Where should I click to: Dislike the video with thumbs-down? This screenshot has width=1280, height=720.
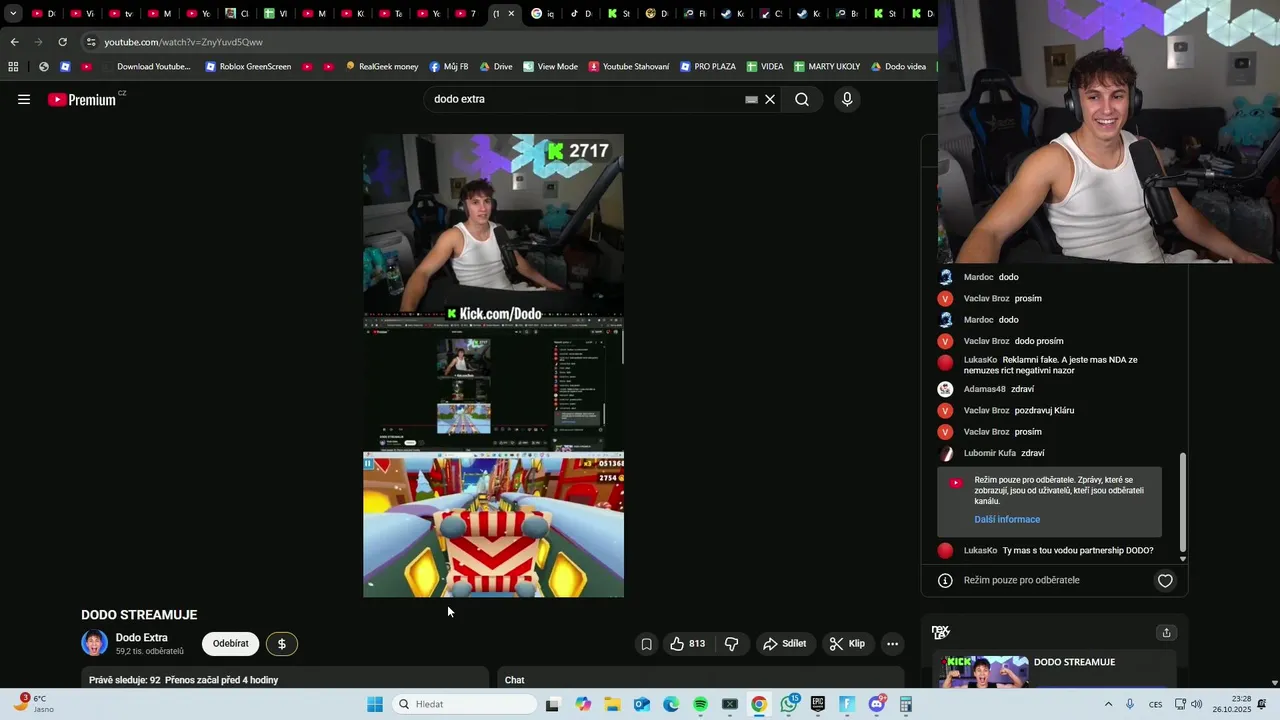tap(732, 644)
